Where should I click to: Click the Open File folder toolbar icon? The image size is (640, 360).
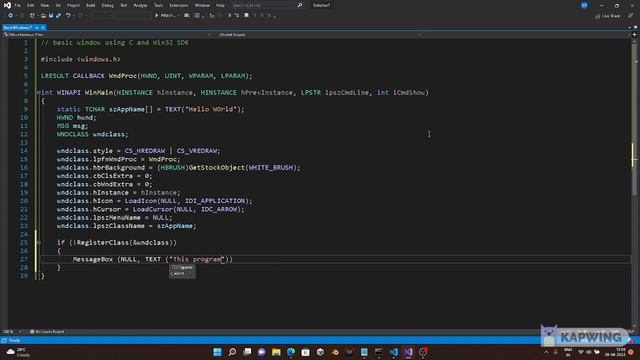[43, 16]
